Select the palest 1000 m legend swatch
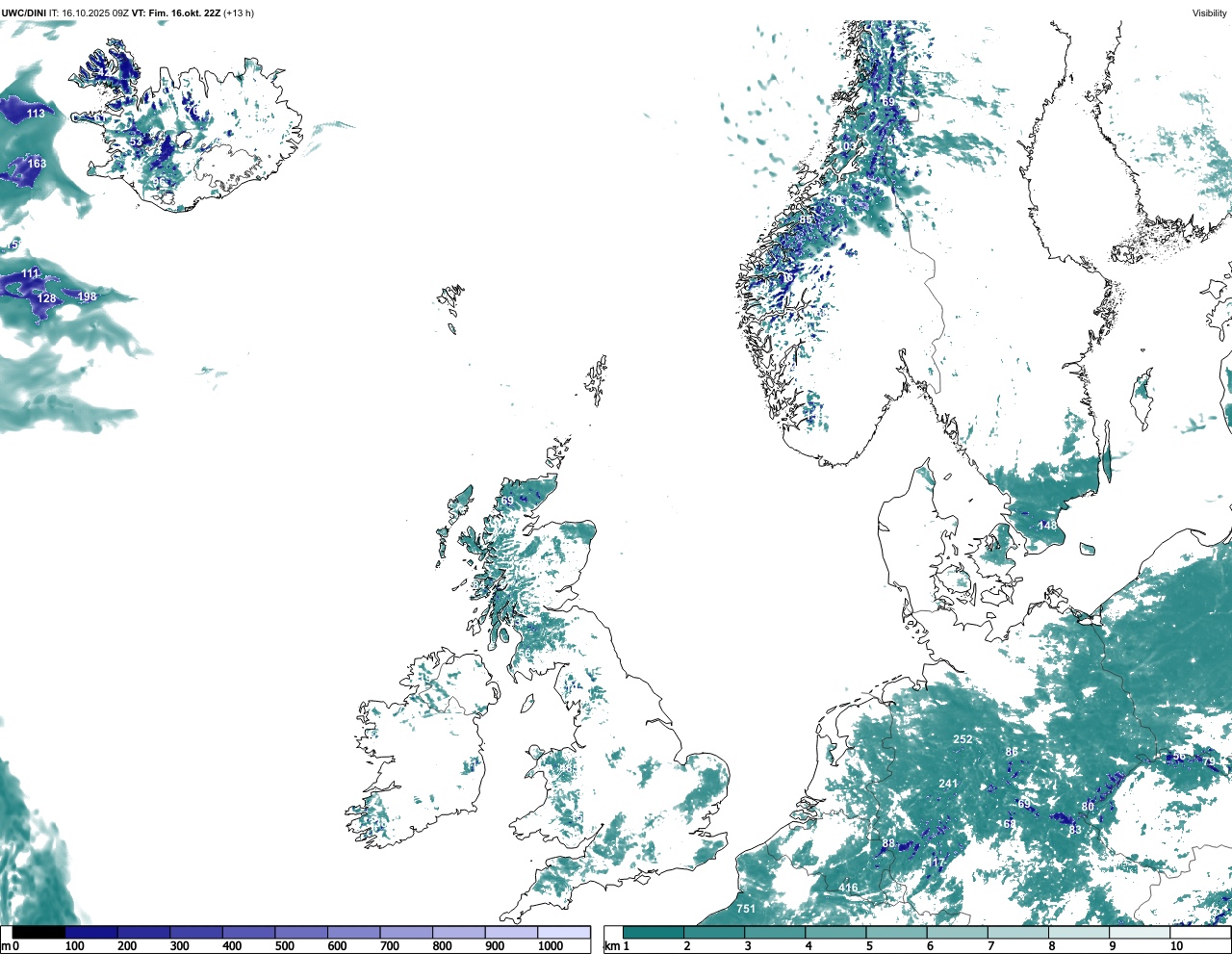Viewport: 1232px width, 954px height. tap(564, 932)
